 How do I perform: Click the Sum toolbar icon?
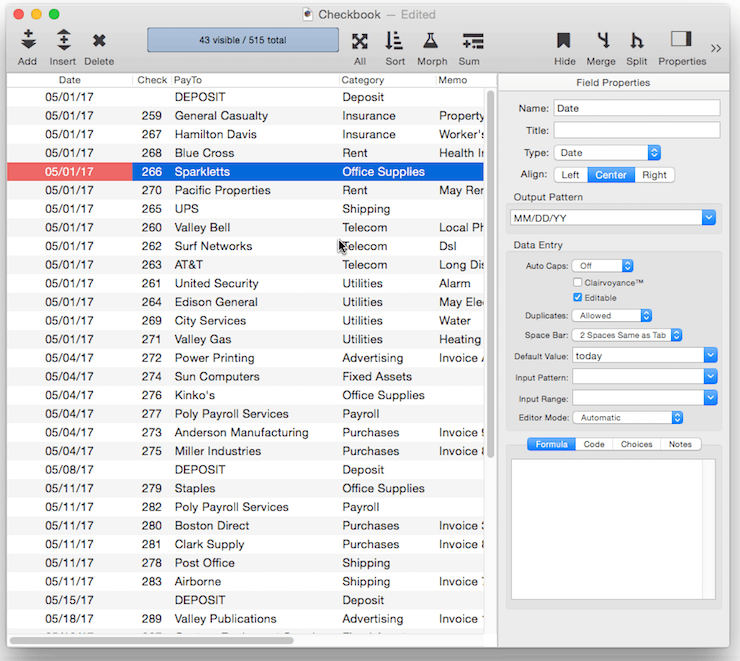coord(472,41)
